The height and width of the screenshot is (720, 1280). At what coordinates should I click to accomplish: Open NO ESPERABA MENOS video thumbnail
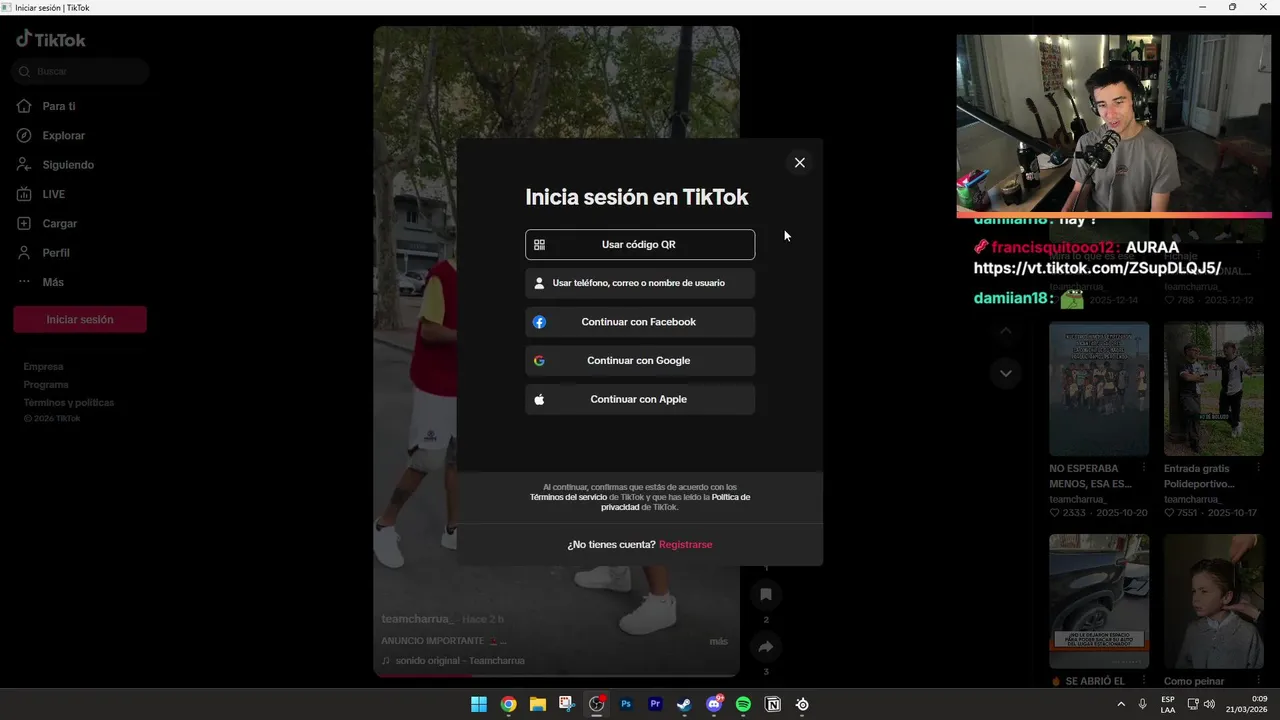[x=1099, y=389]
